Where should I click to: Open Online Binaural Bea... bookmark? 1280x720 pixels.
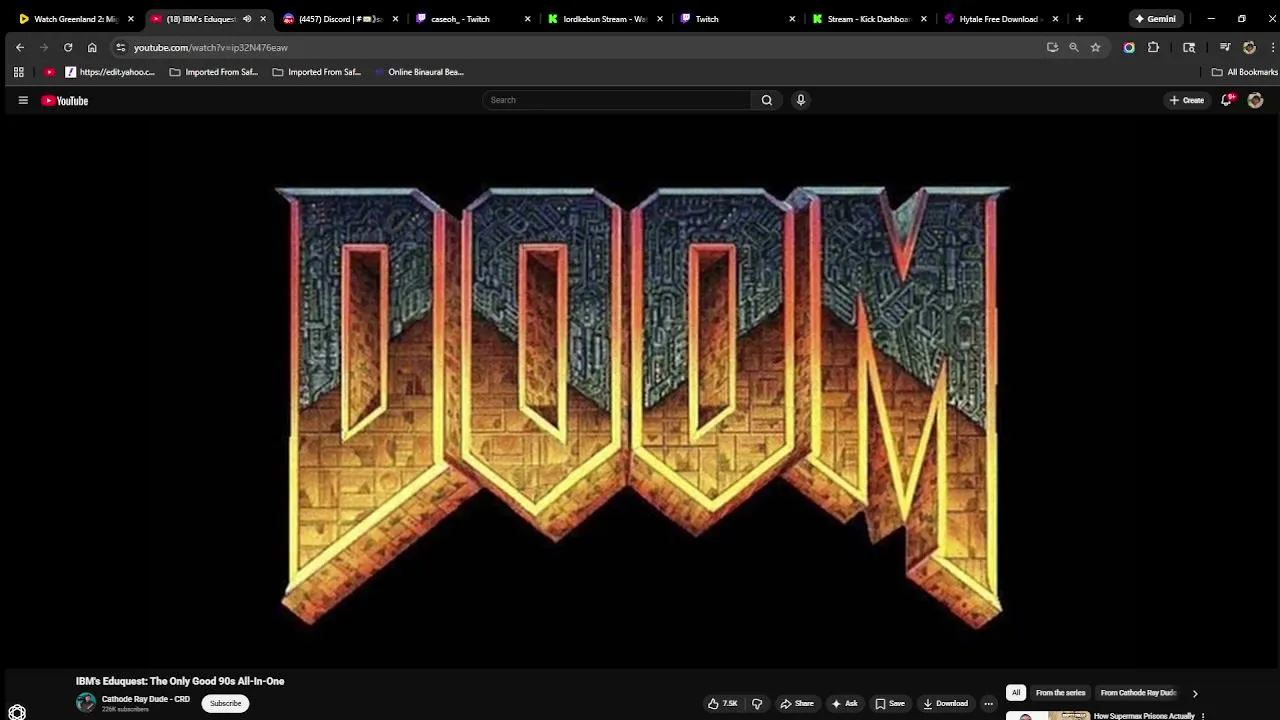pyautogui.click(x=418, y=72)
